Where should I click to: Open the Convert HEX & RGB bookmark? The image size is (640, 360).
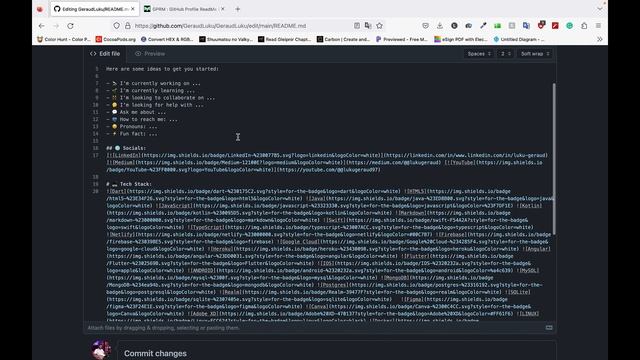pyautogui.click(x=167, y=39)
